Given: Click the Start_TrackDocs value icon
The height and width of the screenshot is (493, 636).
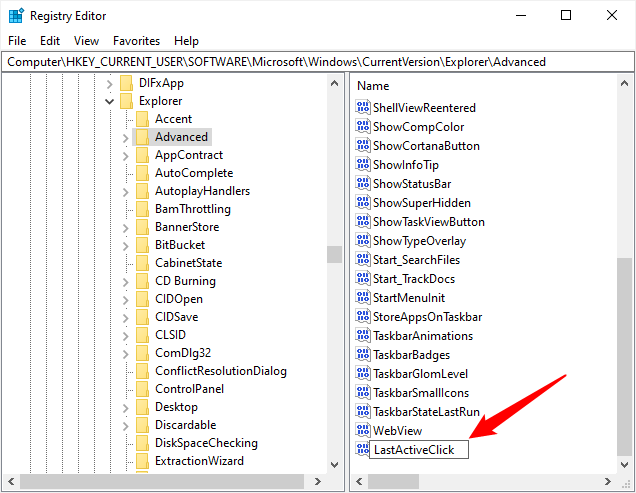Looking at the screenshot, I should click(363, 279).
